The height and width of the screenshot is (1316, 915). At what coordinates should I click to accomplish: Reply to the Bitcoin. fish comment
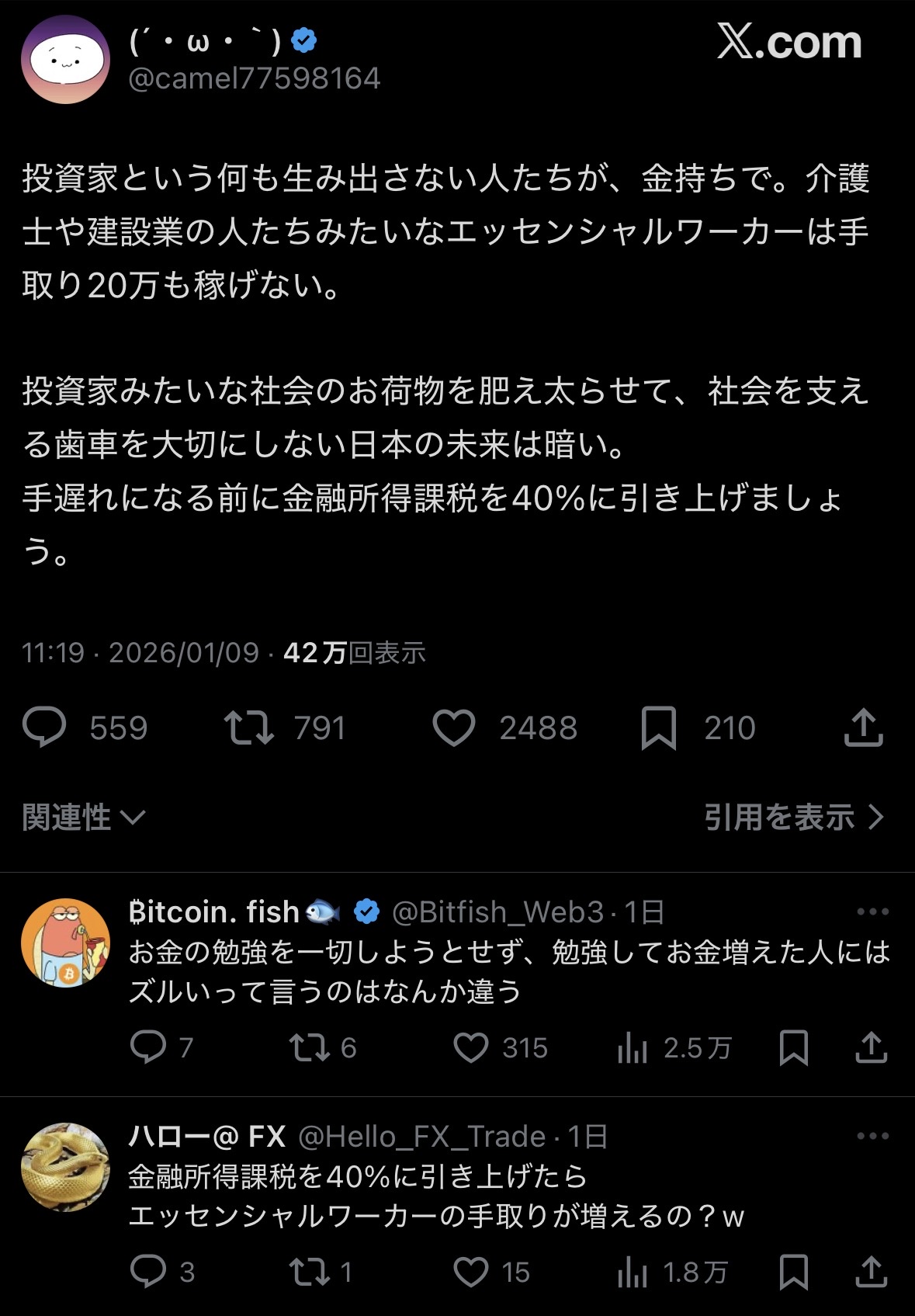click(x=148, y=1047)
